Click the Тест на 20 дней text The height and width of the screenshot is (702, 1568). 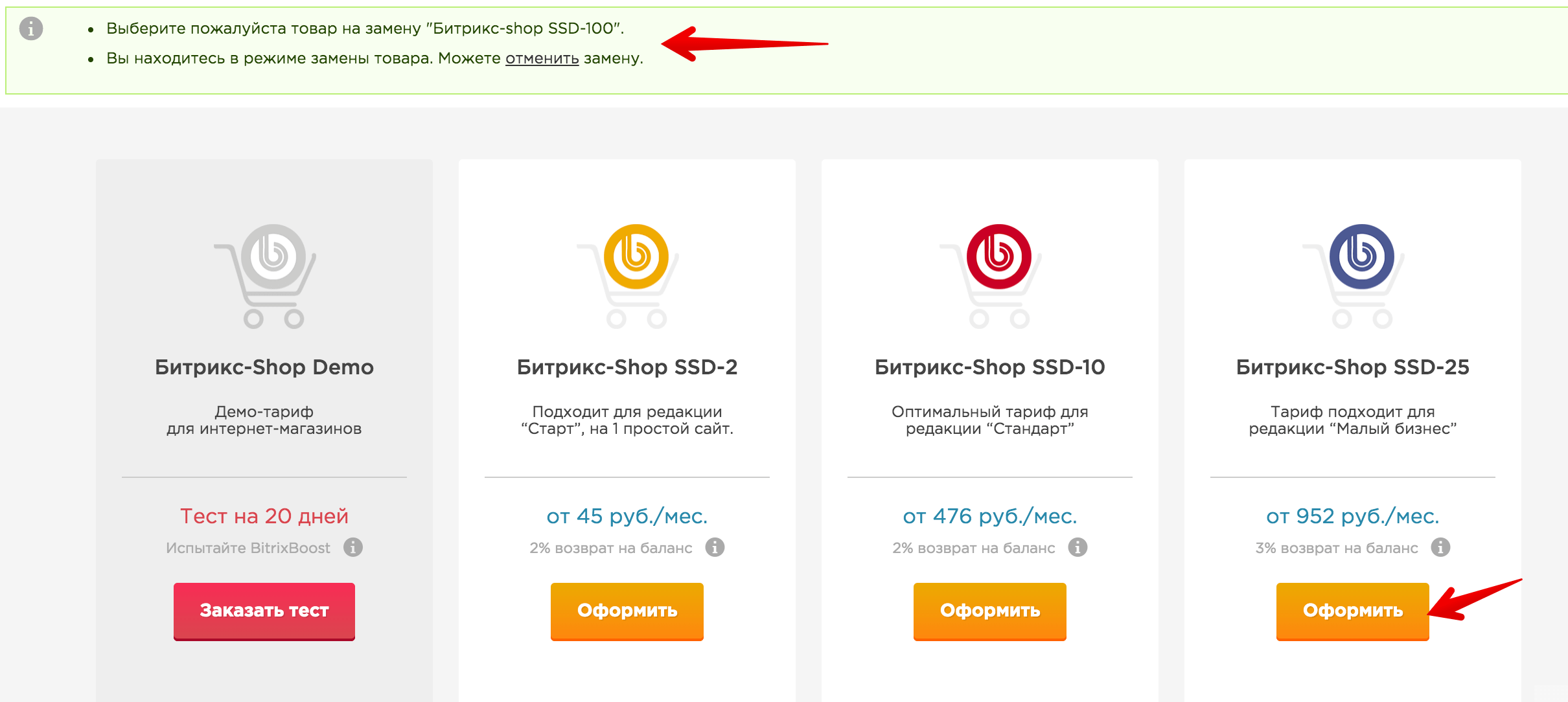coord(264,516)
